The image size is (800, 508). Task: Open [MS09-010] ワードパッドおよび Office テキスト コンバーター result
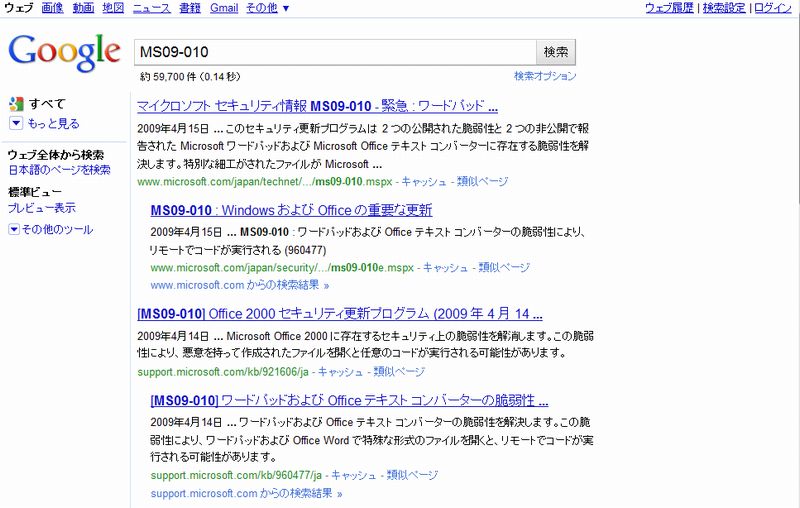349,400
